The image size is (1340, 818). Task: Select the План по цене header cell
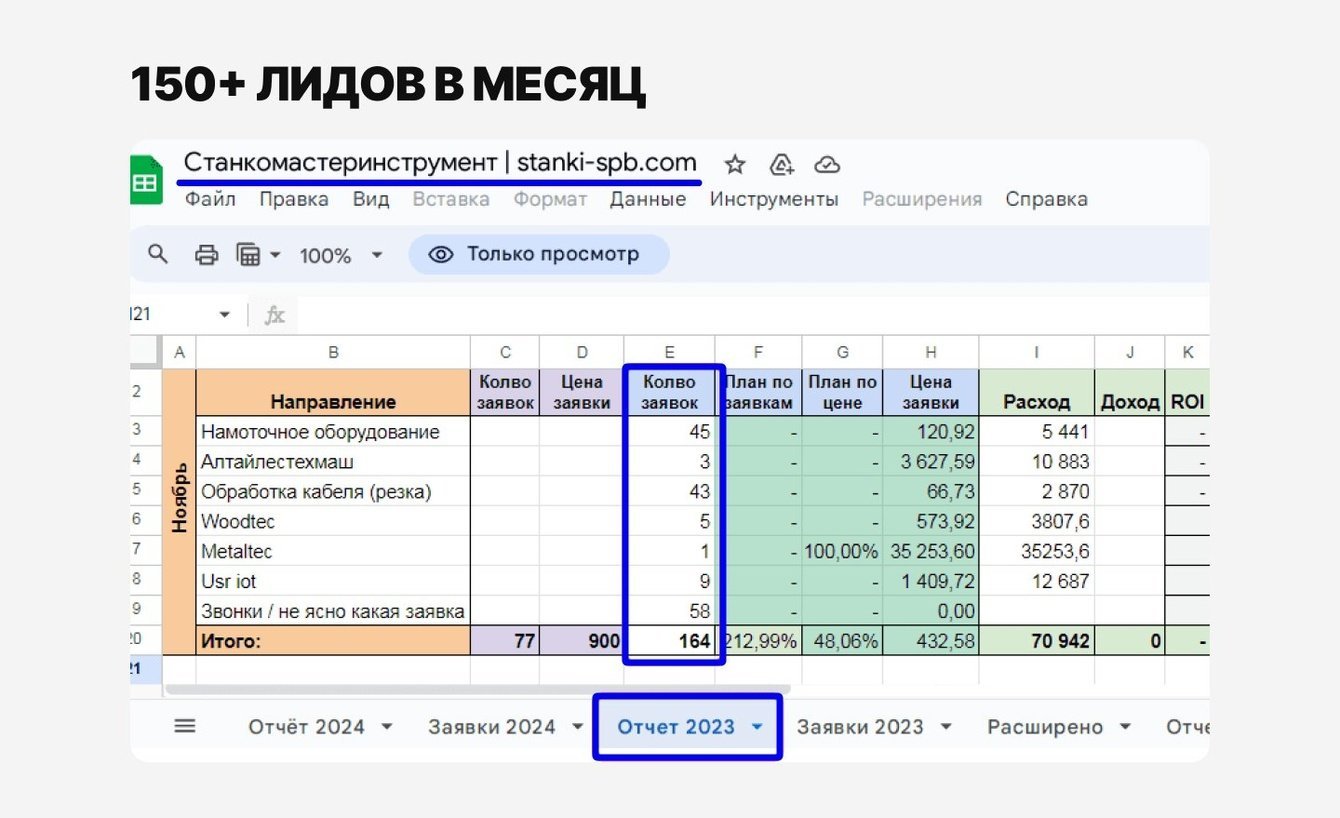click(x=842, y=392)
